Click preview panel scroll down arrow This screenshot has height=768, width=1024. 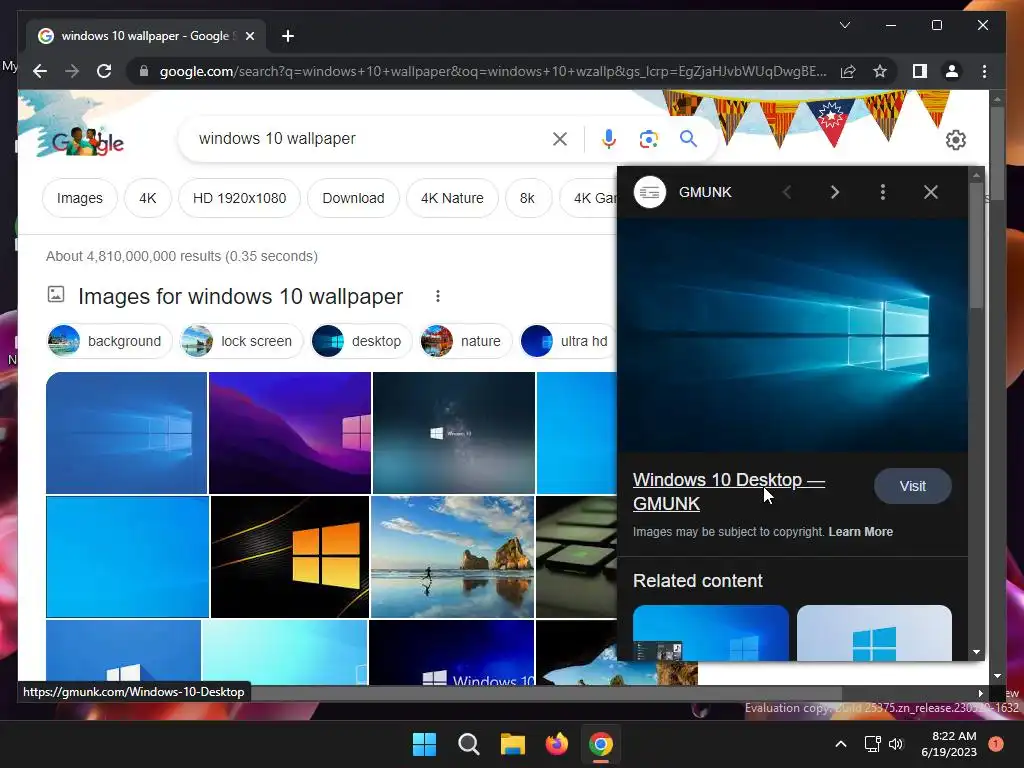tap(976, 652)
